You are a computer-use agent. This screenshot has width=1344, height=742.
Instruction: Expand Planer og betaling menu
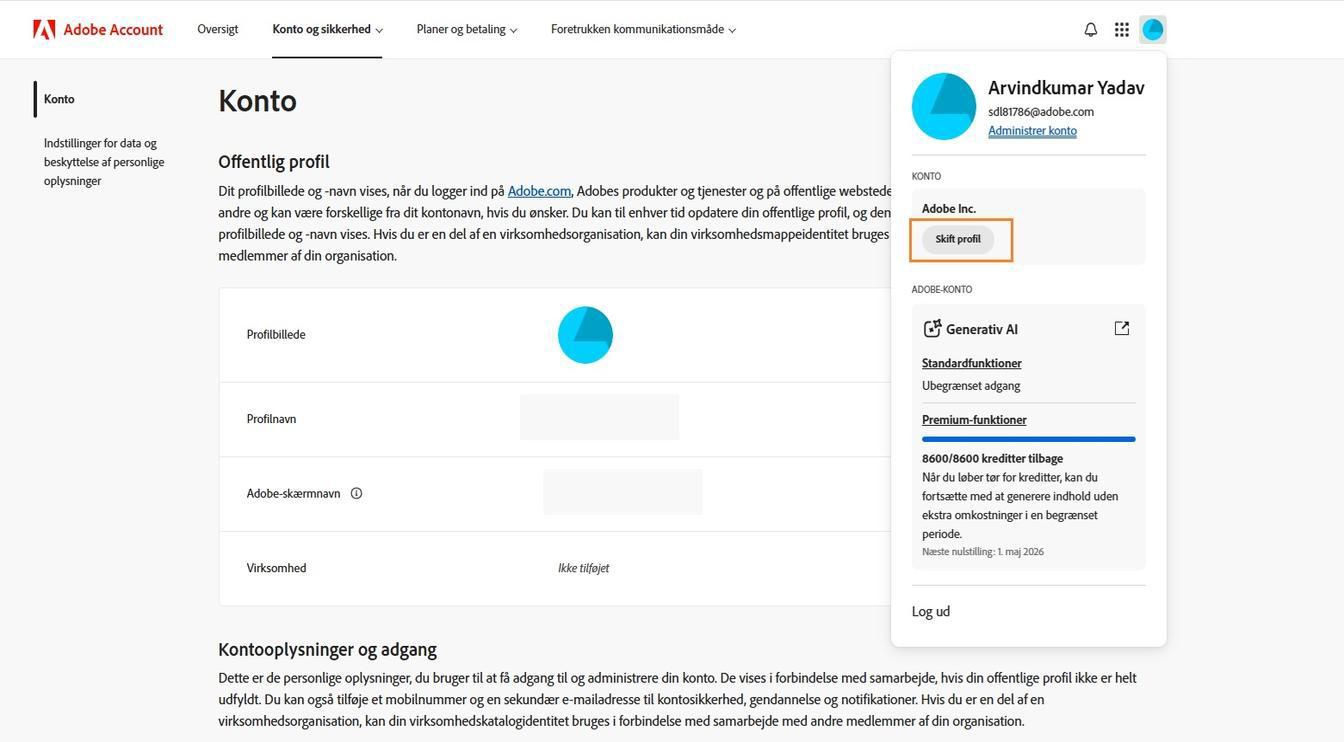click(467, 29)
